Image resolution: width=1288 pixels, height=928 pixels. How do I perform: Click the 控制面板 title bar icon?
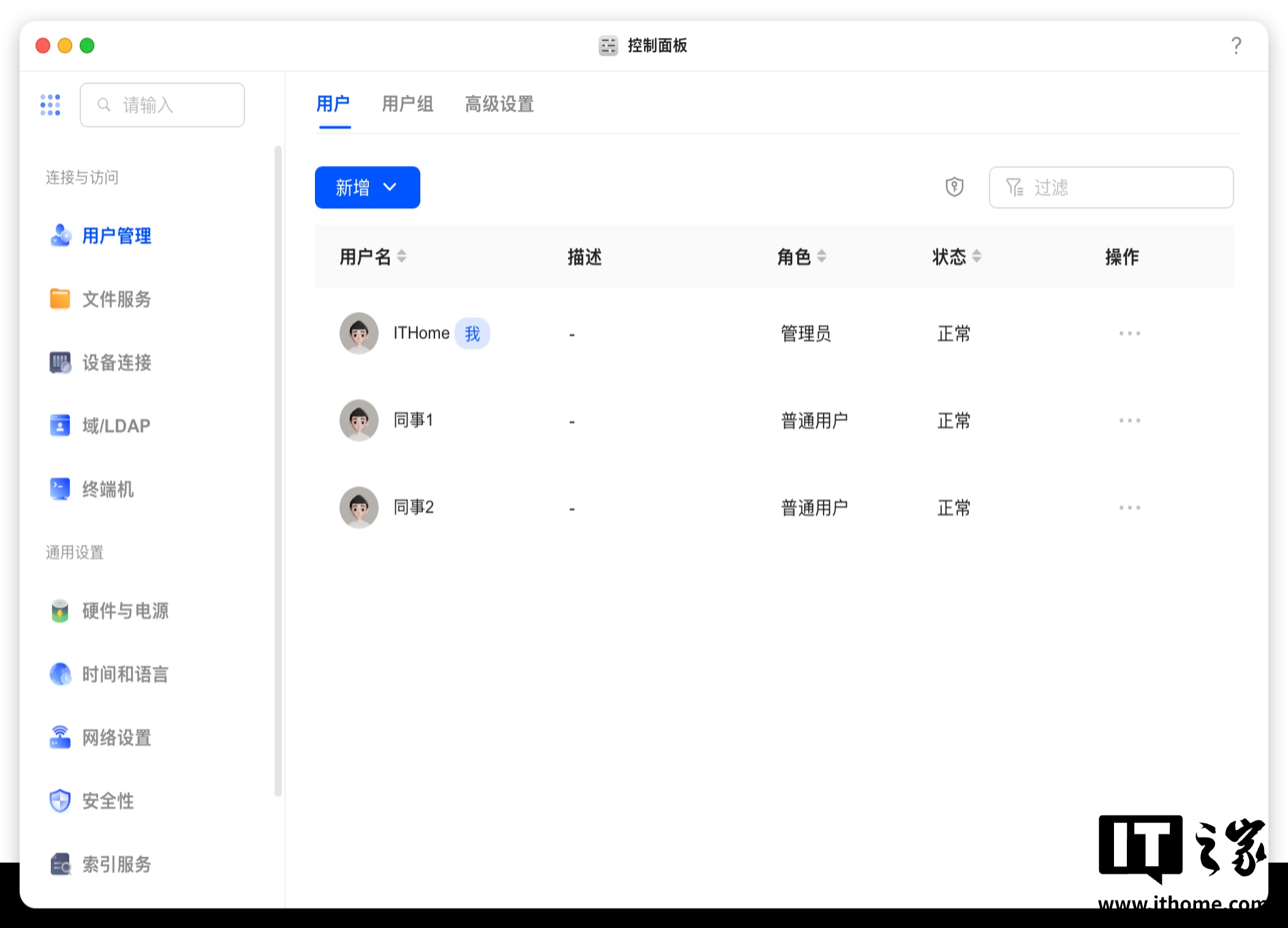click(608, 45)
